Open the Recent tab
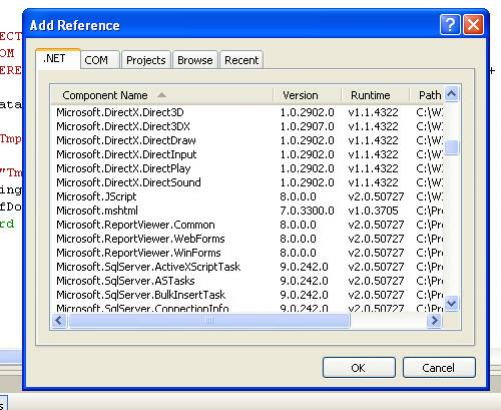 pos(242,60)
